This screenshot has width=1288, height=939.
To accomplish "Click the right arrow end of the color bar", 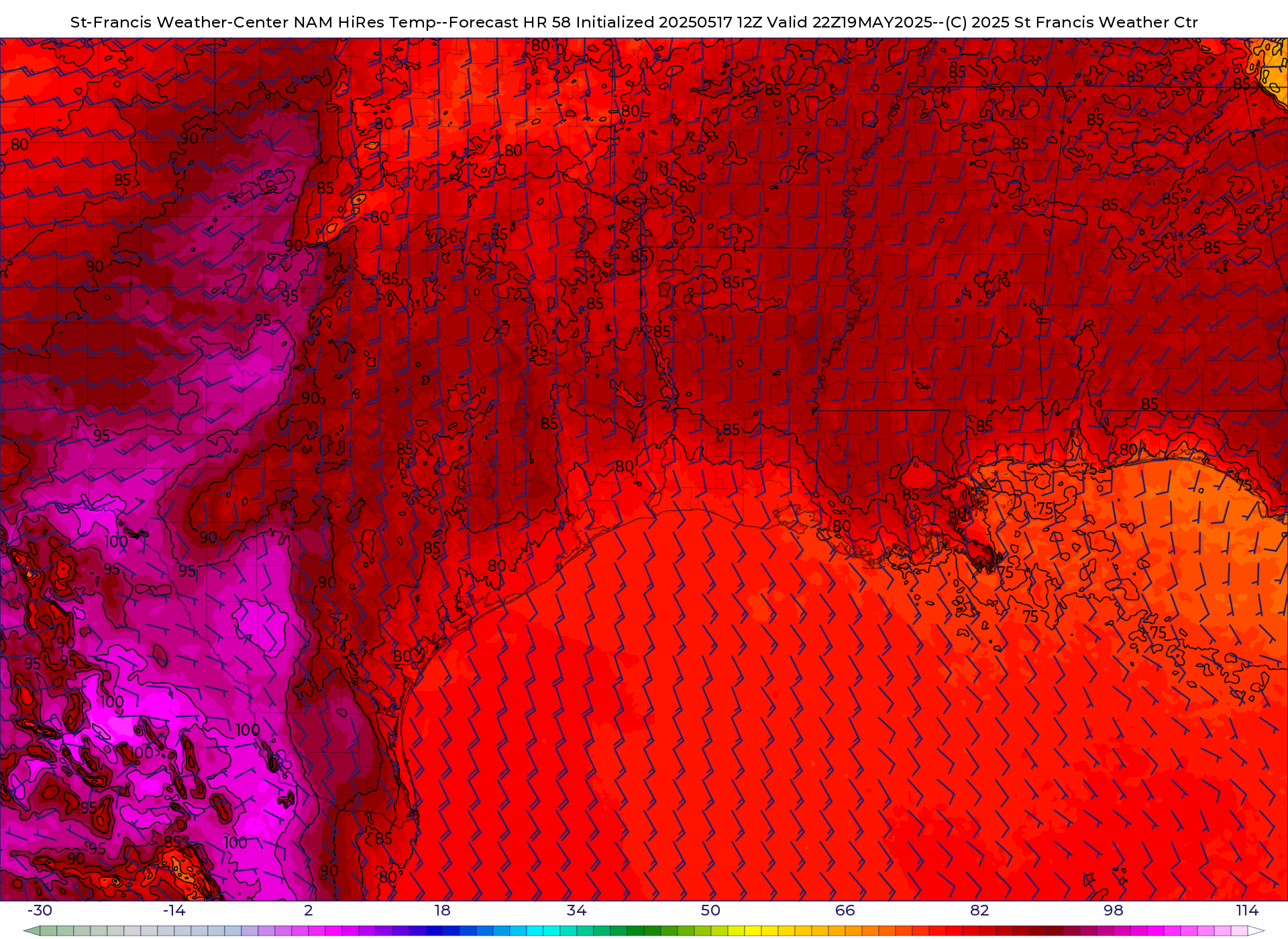I will 1256,931.
